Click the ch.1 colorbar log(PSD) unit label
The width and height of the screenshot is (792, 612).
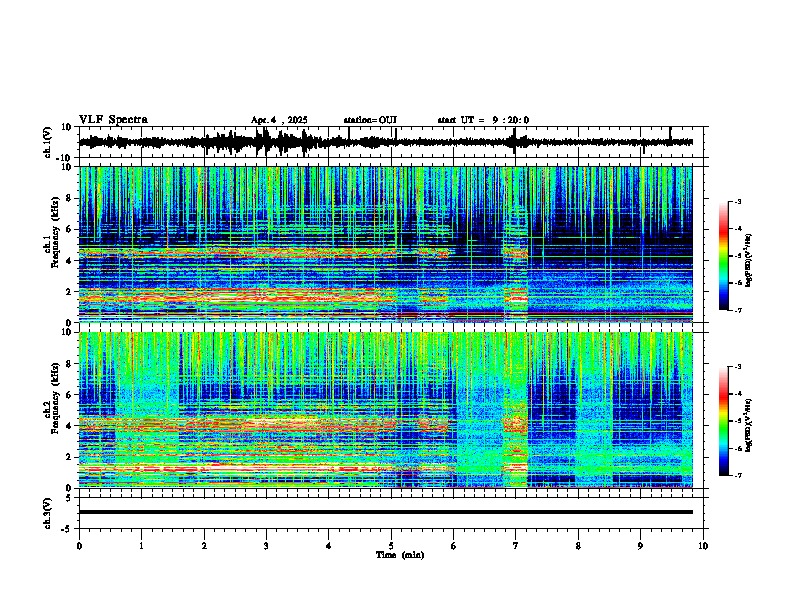[749, 260]
